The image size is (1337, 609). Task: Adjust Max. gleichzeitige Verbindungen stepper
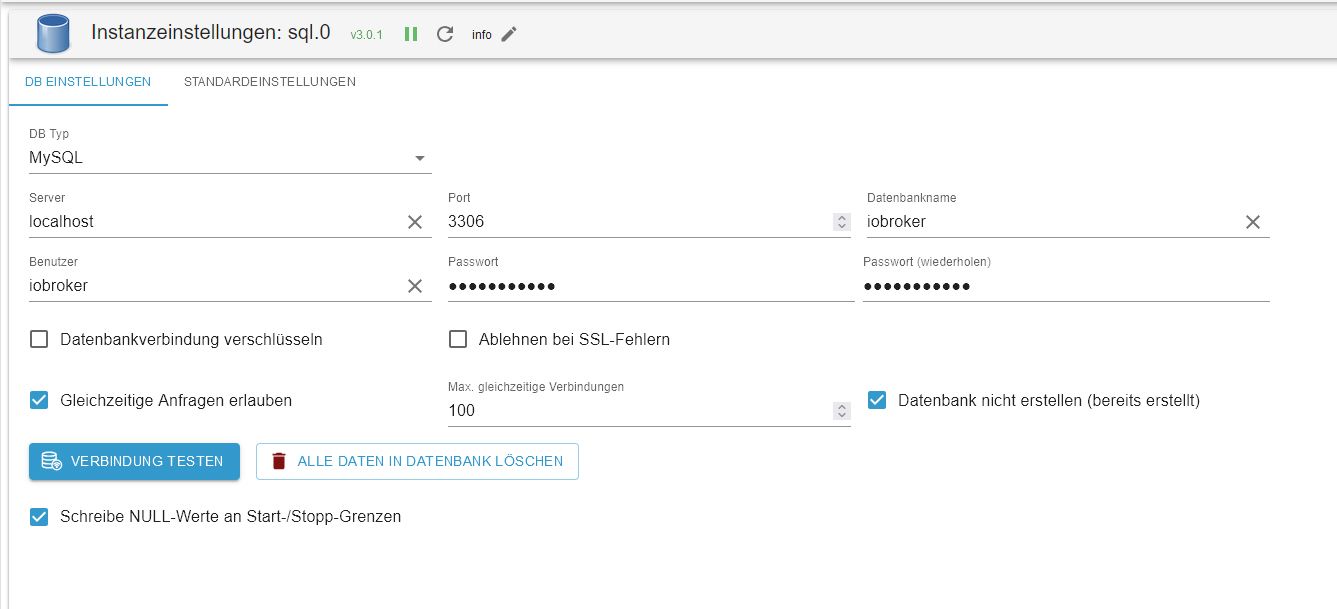(x=841, y=411)
